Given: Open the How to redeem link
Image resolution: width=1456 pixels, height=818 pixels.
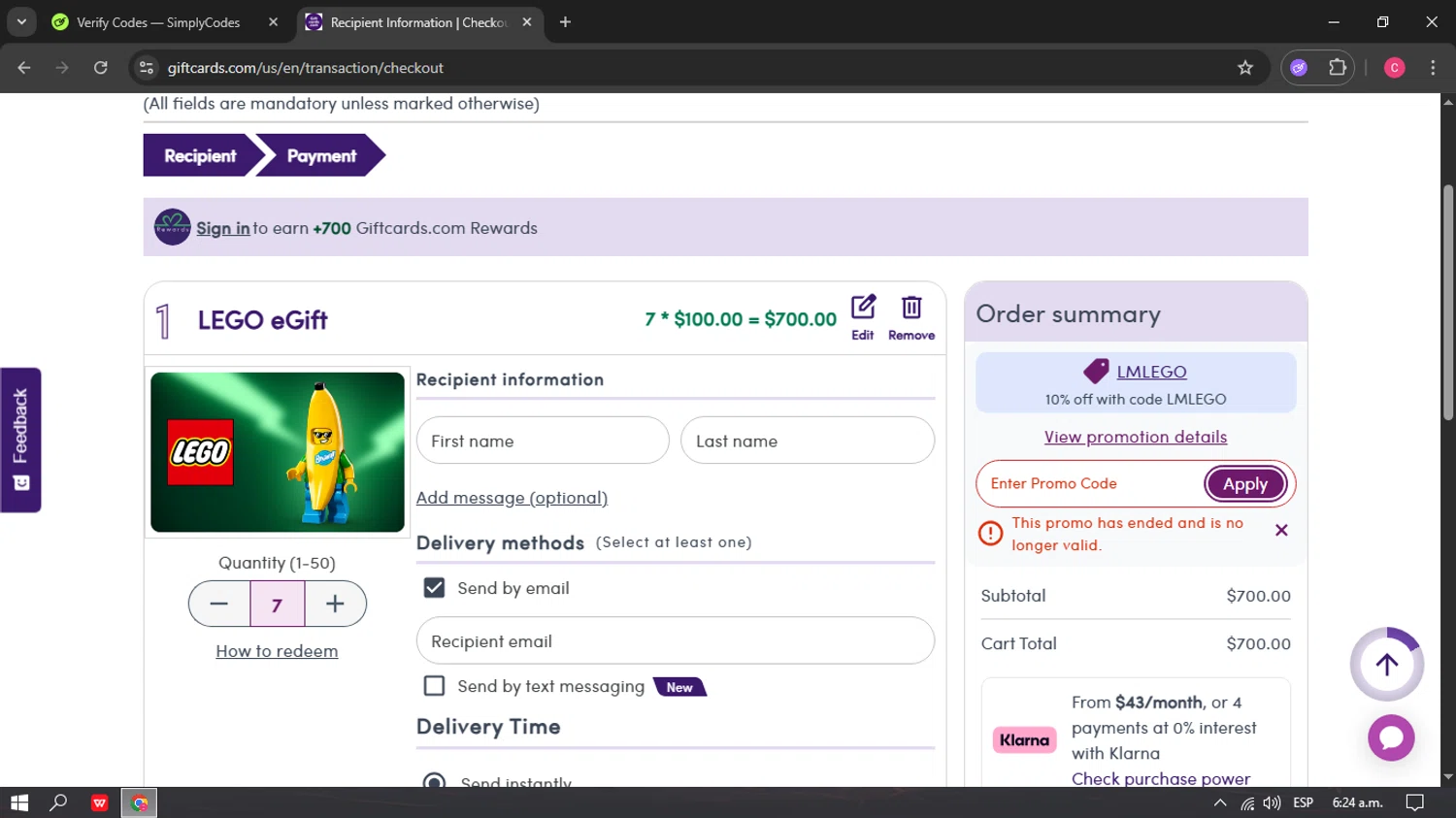Looking at the screenshot, I should point(277,651).
